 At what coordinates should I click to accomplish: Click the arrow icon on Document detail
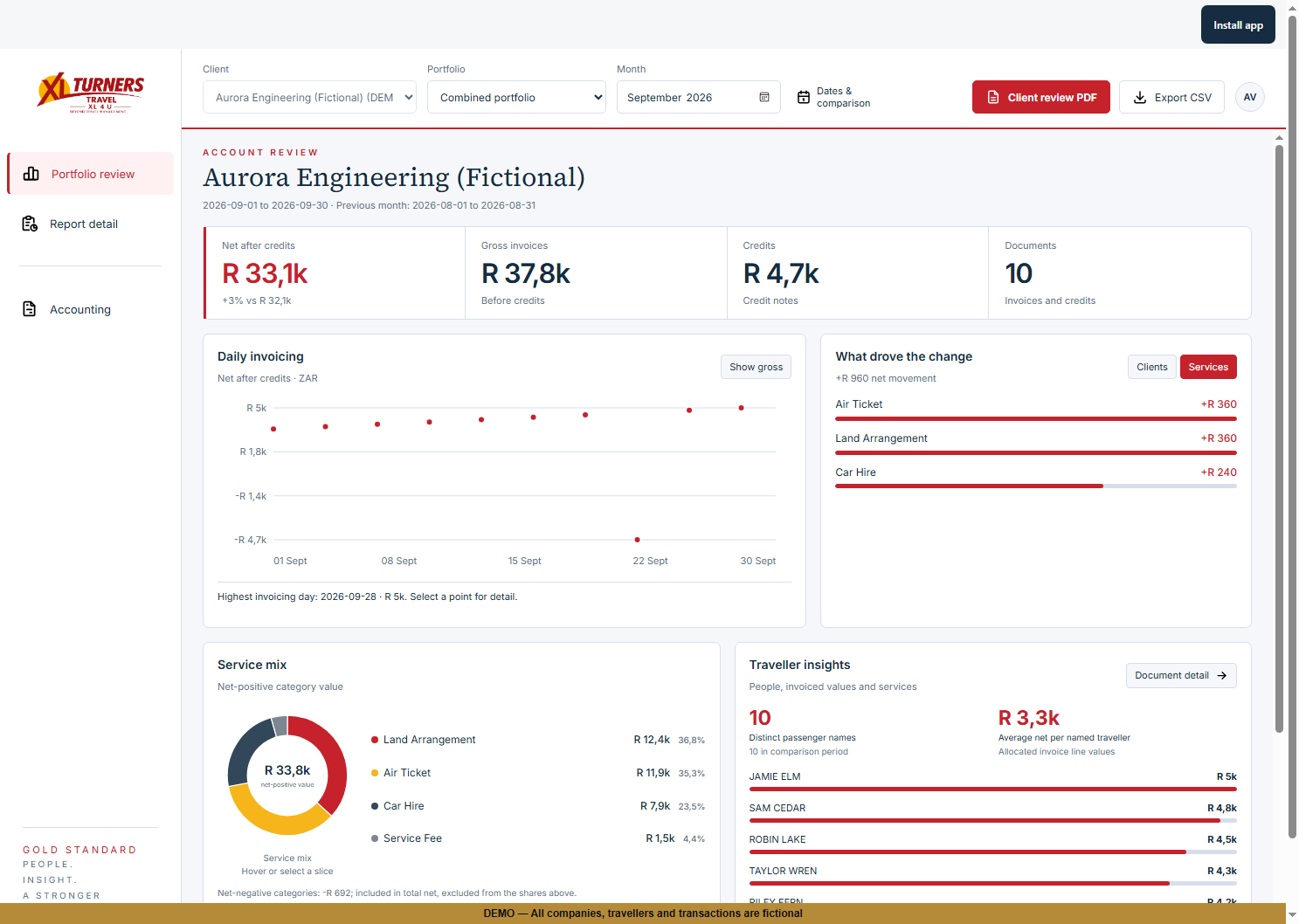[1222, 675]
